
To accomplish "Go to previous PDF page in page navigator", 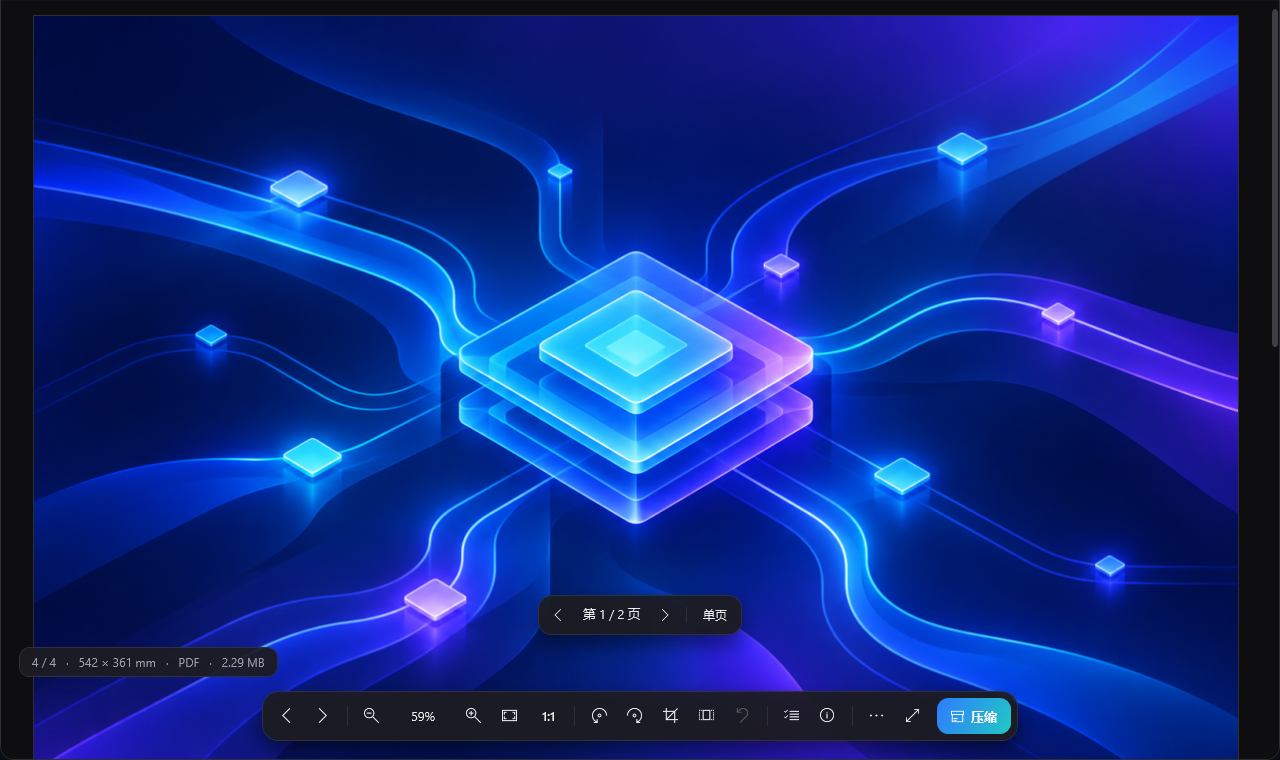I will pos(558,615).
